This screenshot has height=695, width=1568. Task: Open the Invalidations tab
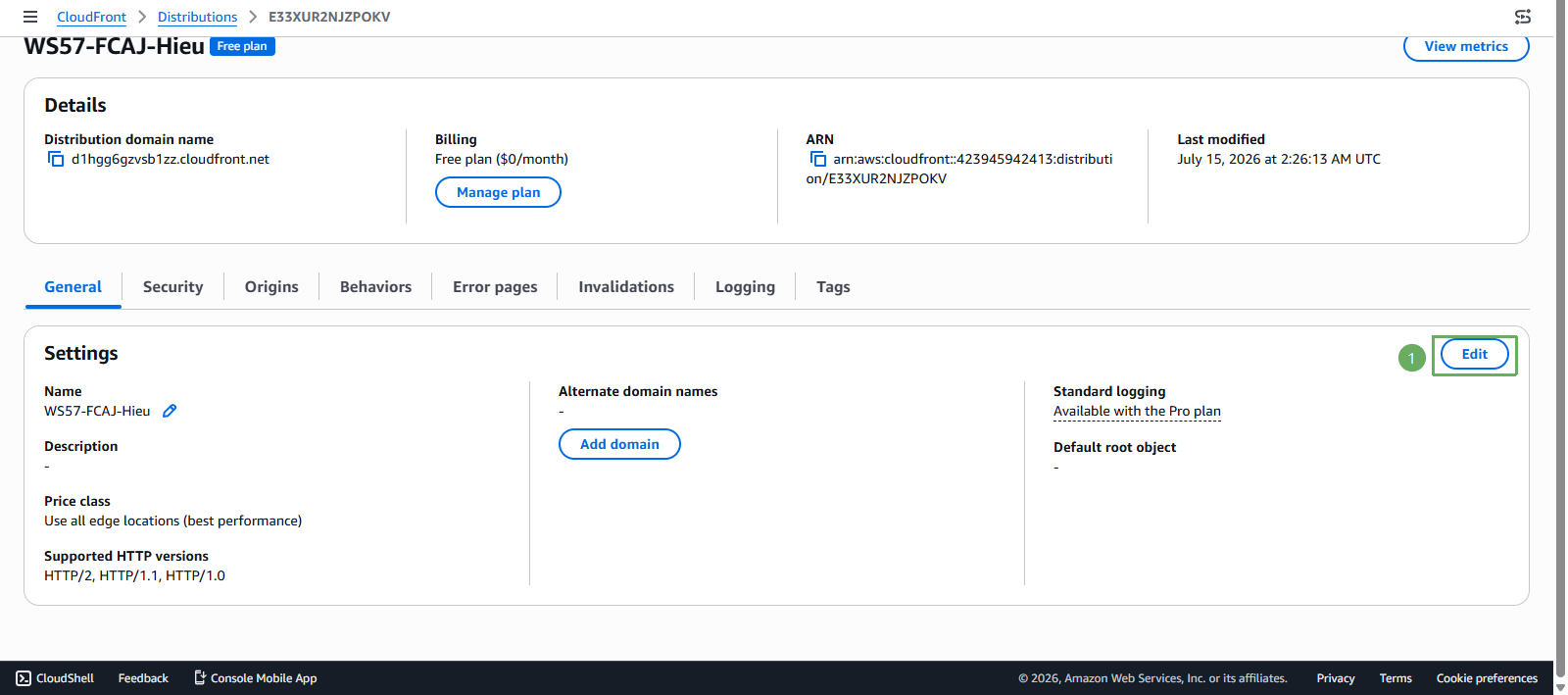[x=626, y=287]
